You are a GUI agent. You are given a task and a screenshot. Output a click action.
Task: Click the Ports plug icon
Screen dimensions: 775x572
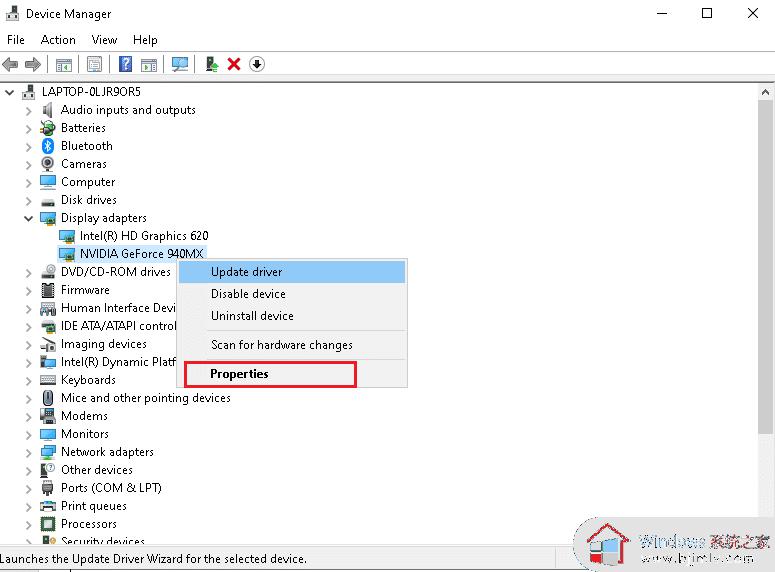(x=47, y=488)
